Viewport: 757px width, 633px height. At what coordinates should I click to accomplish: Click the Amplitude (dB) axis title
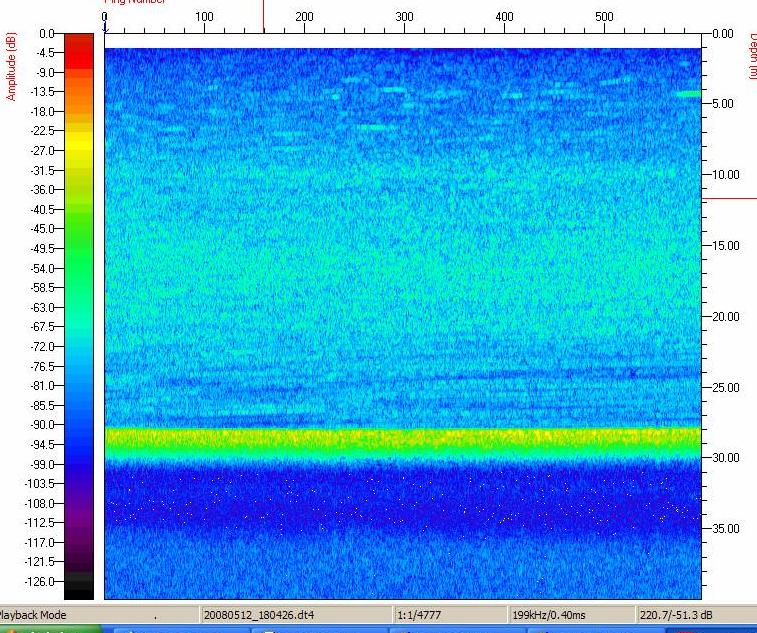[11, 67]
